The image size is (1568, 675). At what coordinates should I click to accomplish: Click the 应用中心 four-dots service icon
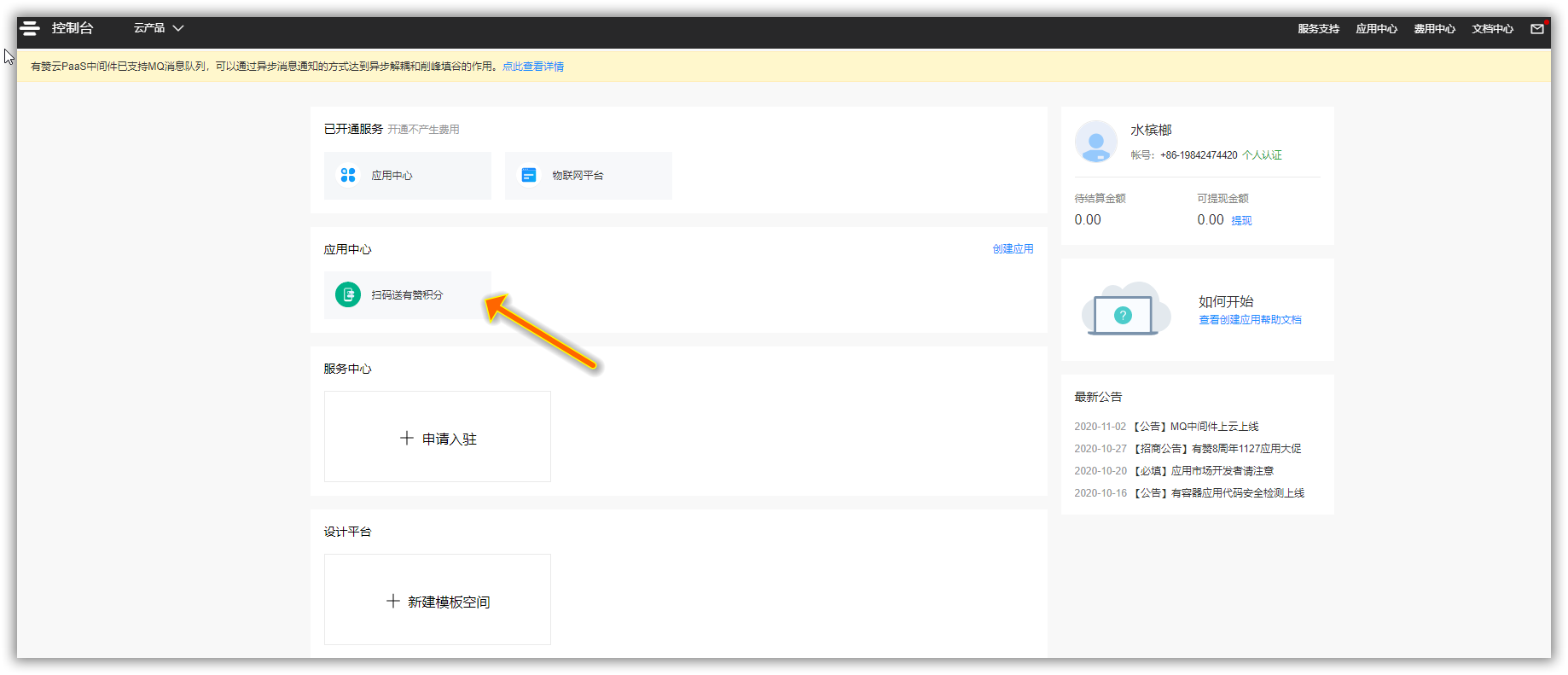pyautogui.click(x=348, y=175)
